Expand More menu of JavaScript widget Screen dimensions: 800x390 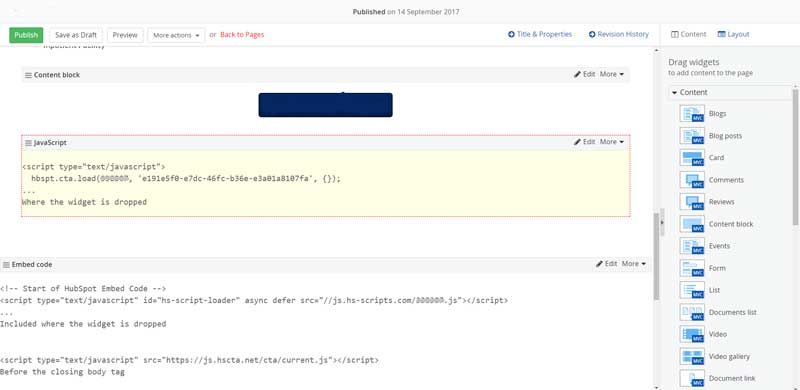tap(612, 142)
